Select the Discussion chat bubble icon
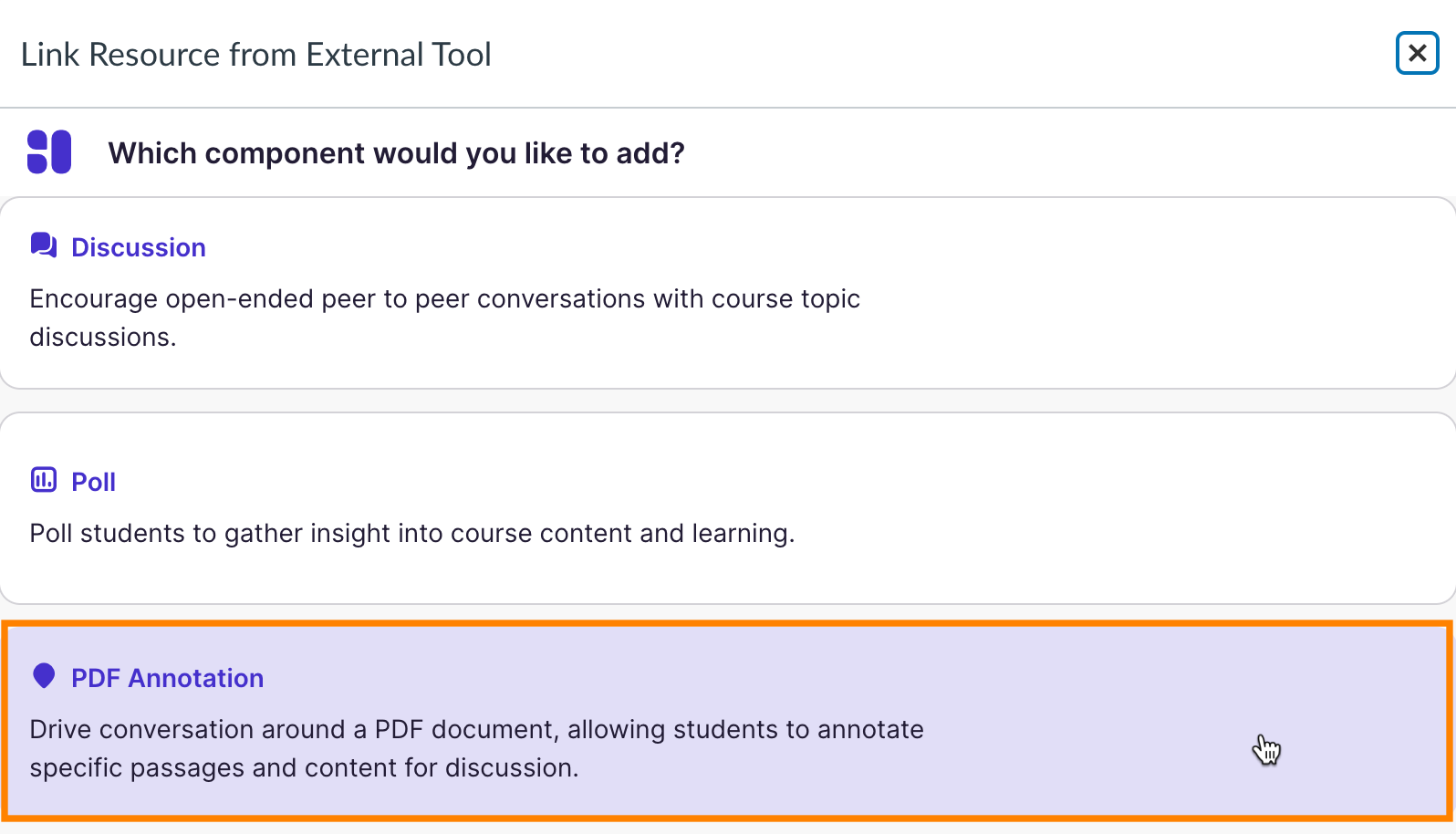The height and width of the screenshot is (834, 1456). (x=42, y=245)
